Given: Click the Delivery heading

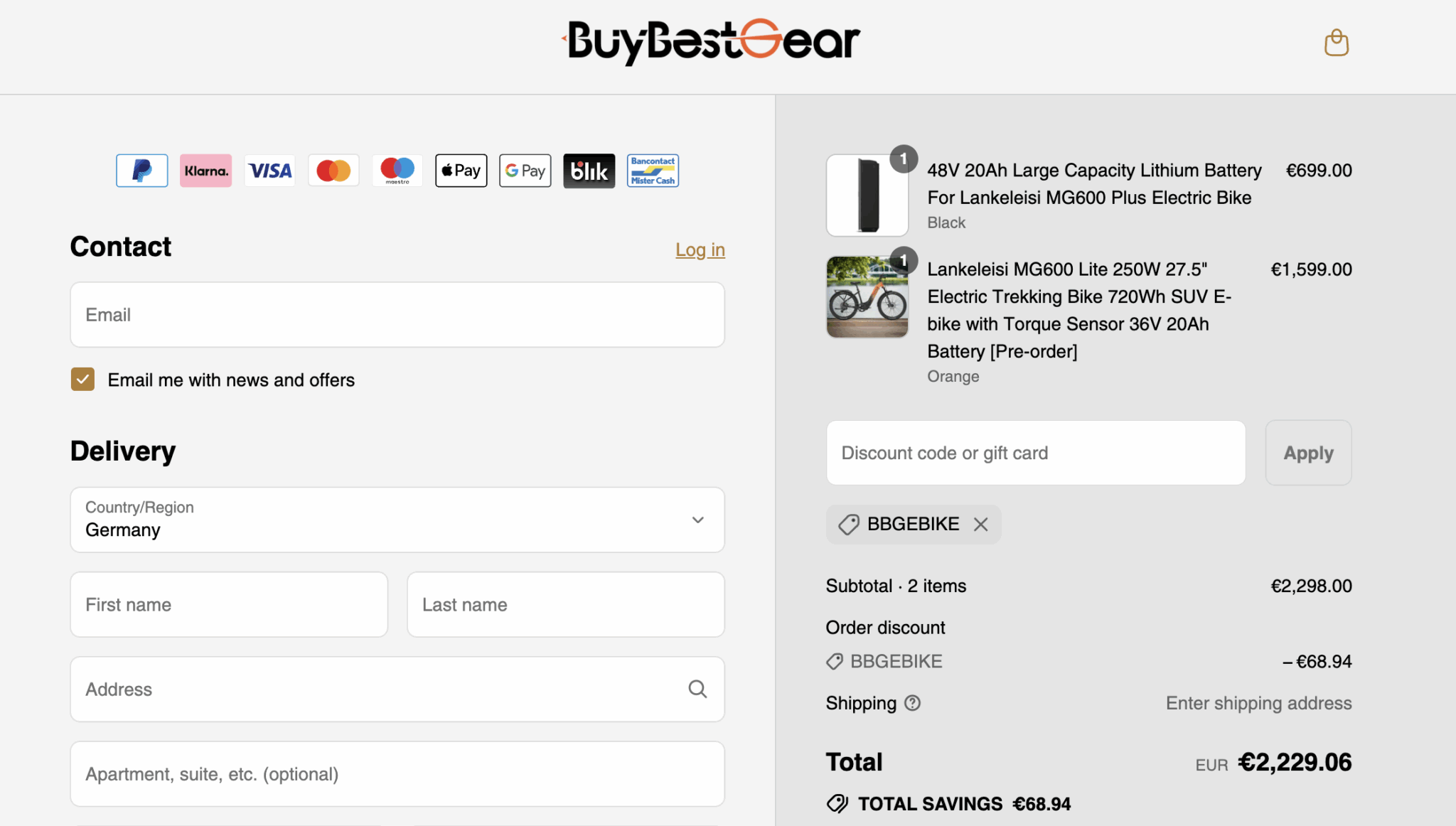Looking at the screenshot, I should tap(123, 451).
